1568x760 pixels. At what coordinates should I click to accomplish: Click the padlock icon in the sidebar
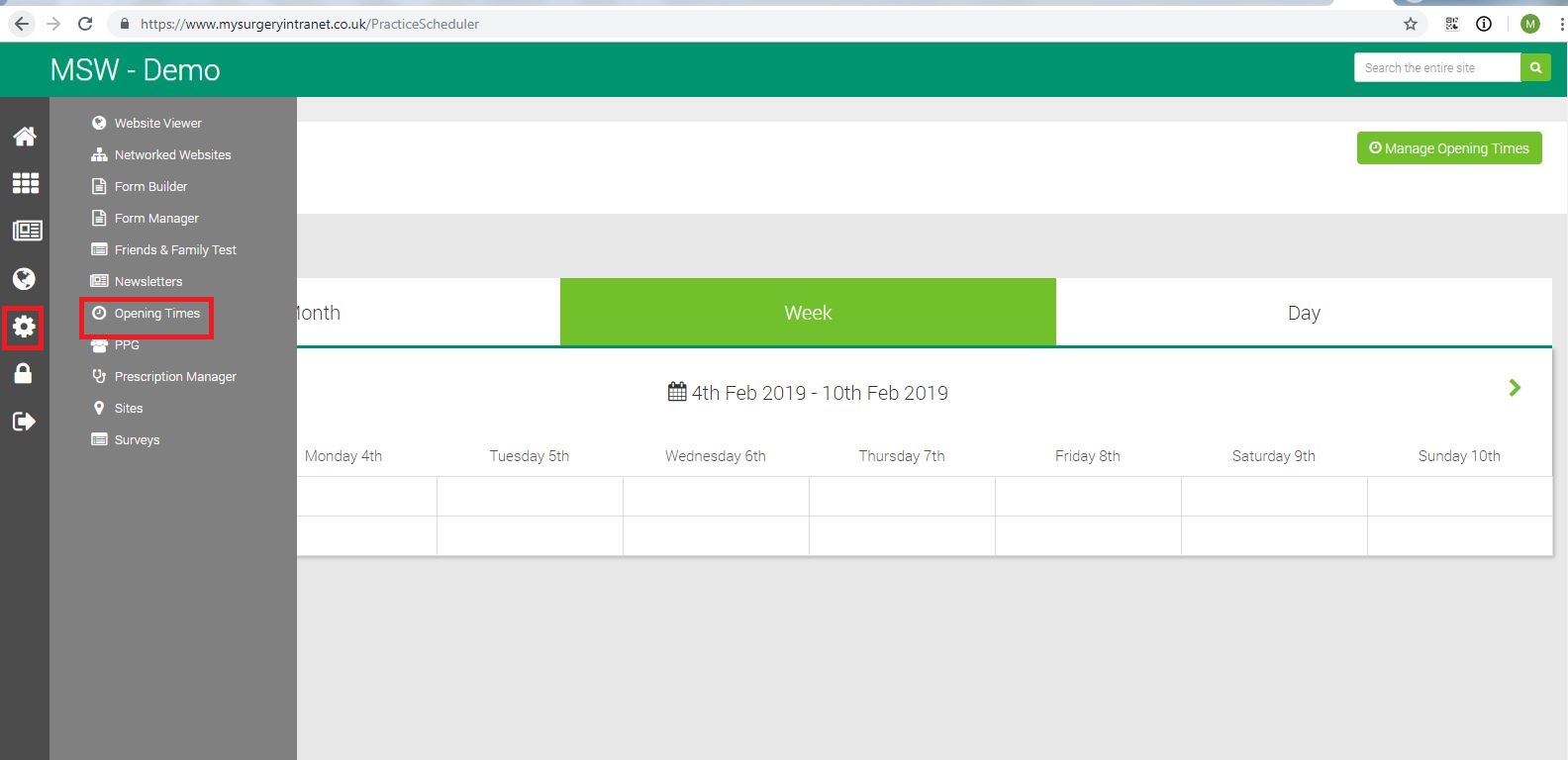point(24,373)
